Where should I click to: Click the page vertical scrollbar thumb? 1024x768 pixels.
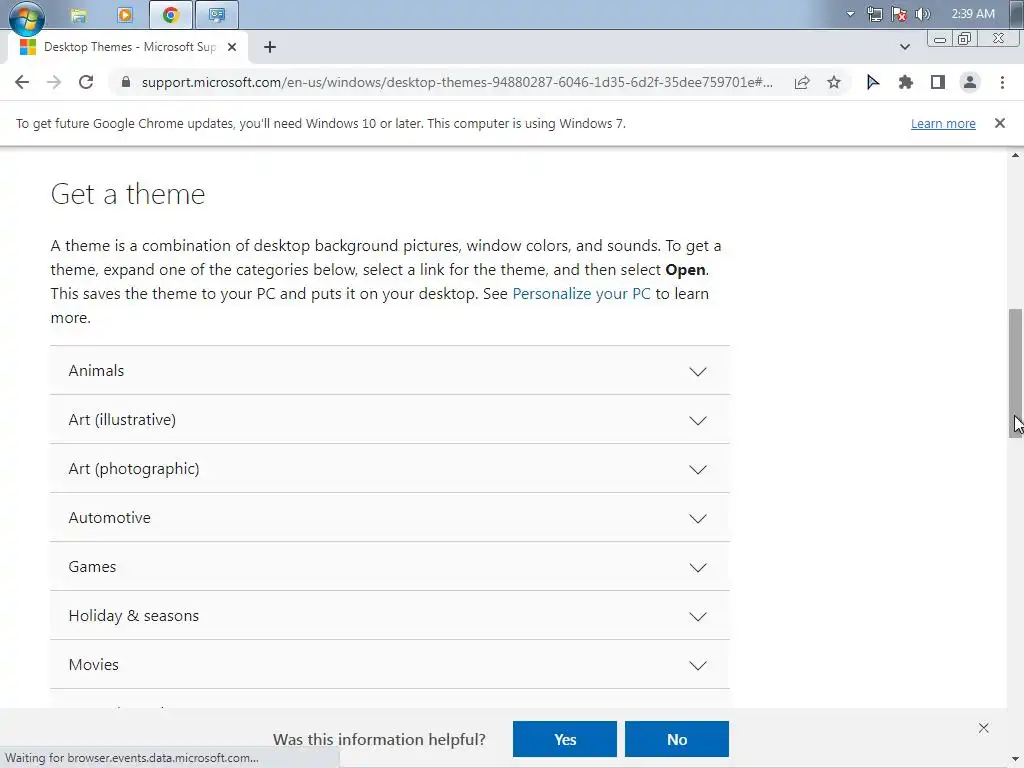1015,373
